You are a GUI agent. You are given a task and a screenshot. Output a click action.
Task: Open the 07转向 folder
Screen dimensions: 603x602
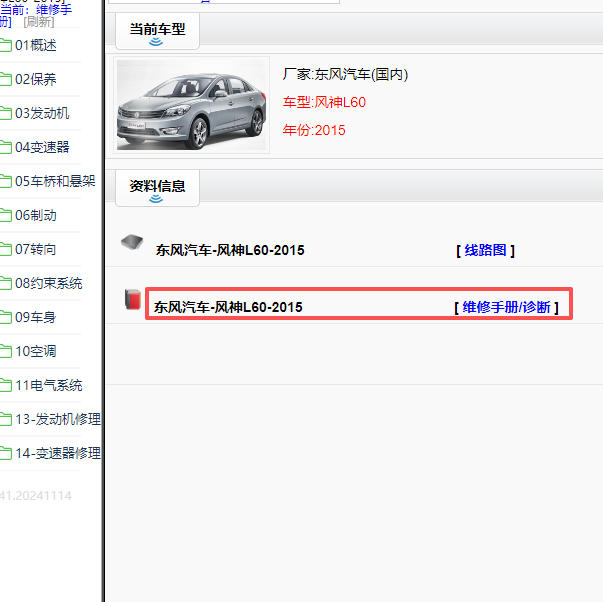[36, 249]
